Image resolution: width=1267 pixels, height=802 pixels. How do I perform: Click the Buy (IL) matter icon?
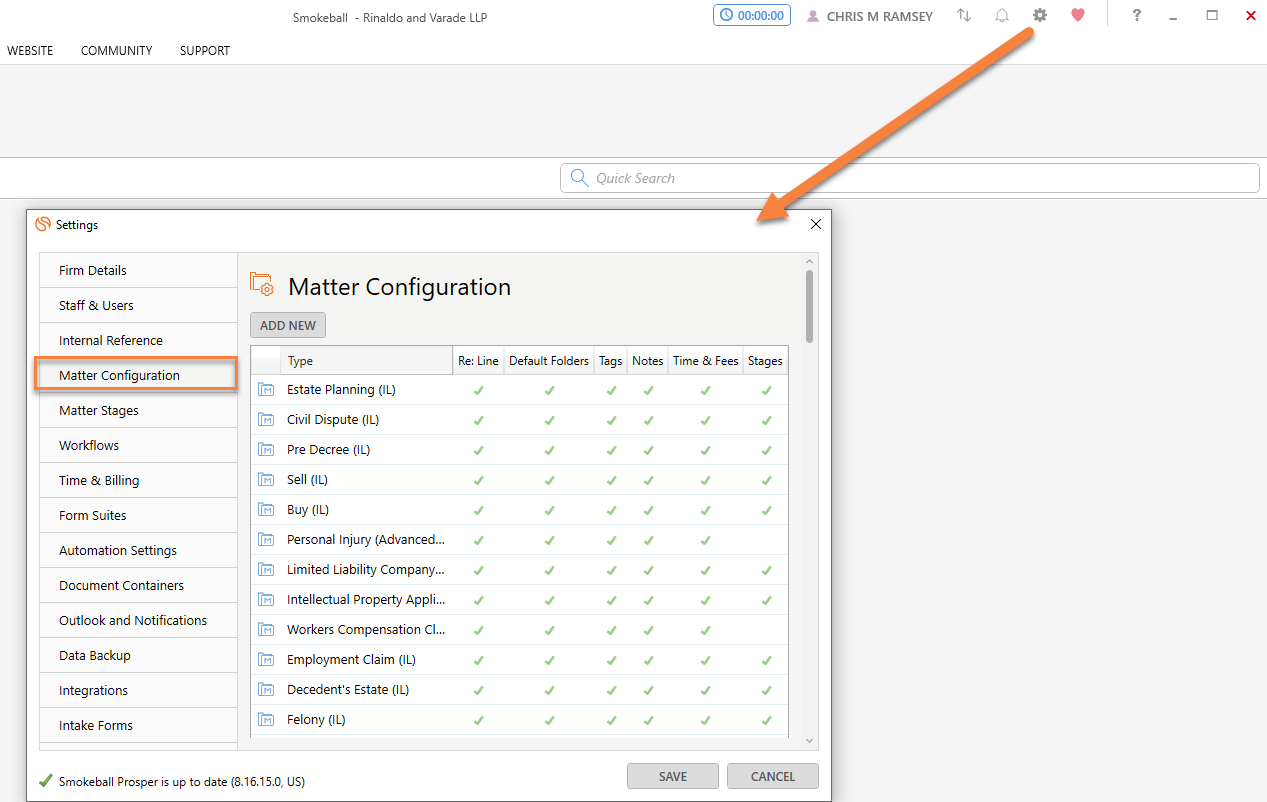[266, 510]
